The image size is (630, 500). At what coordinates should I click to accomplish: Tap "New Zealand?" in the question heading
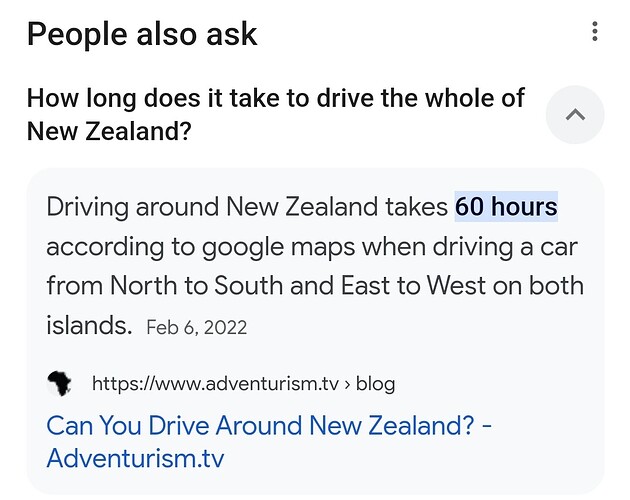click(109, 131)
